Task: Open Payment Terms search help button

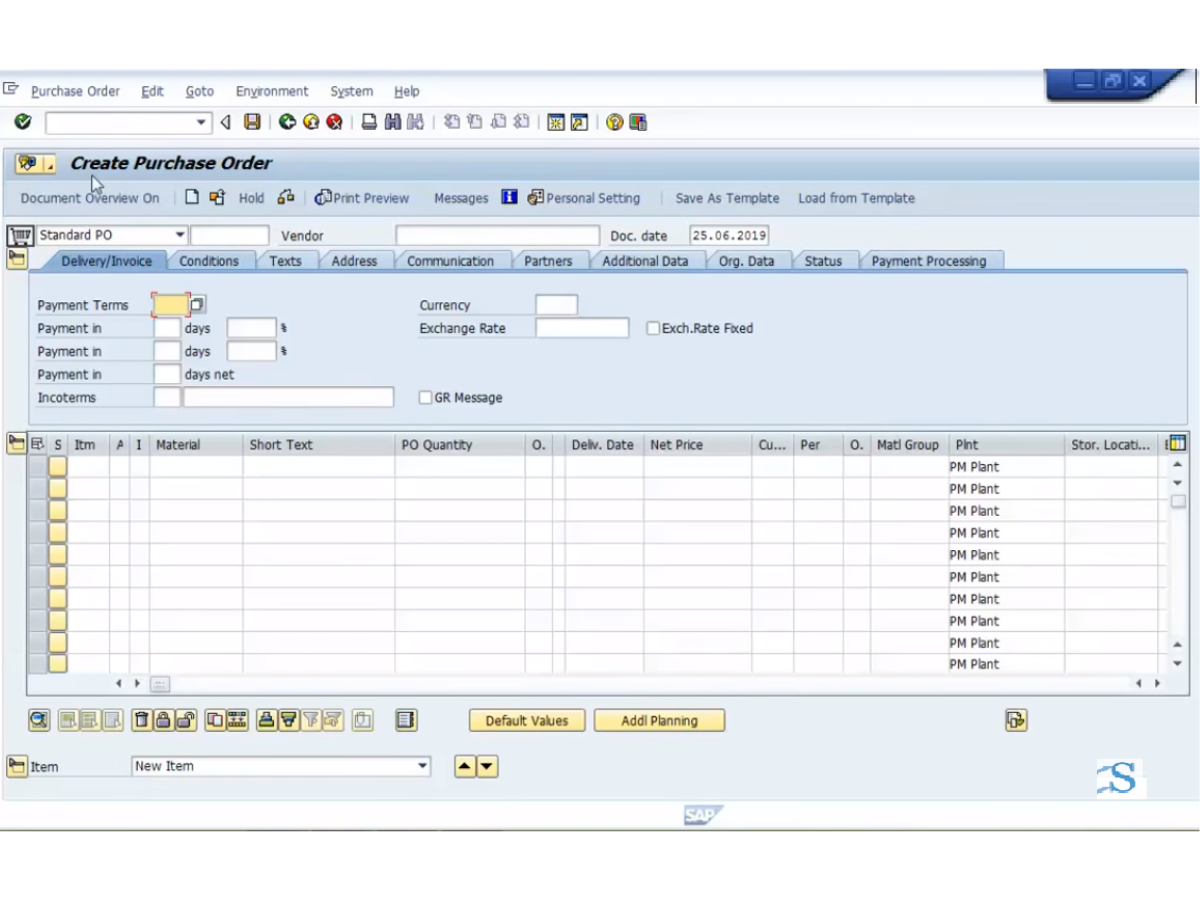Action: point(197,305)
